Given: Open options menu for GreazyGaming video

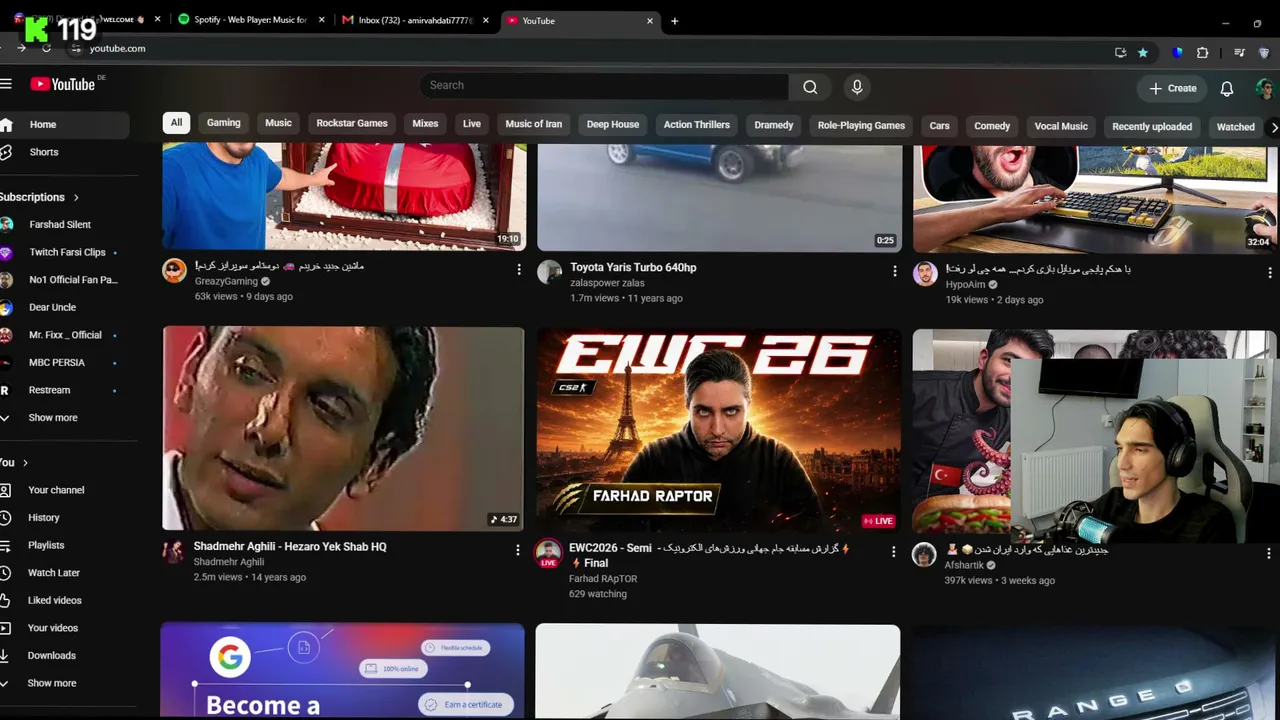Looking at the screenshot, I should (x=518, y=269).
